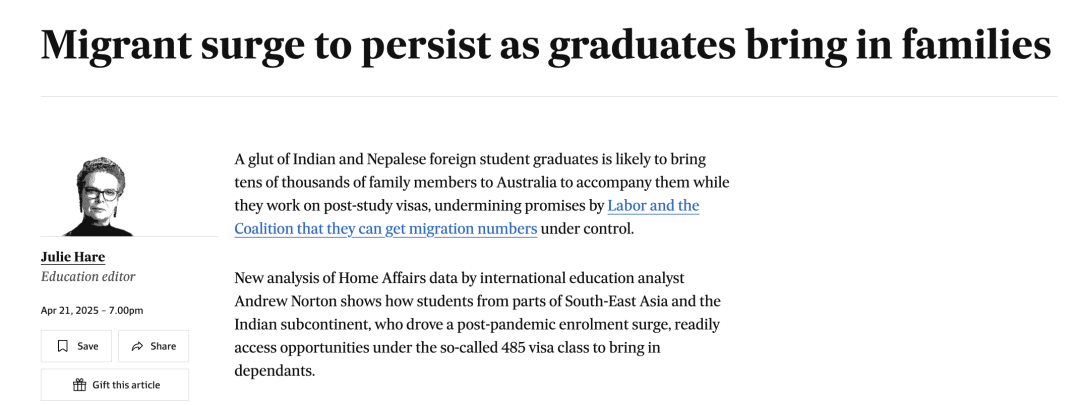The width and height of the screenshot is (1080, 405).
Task: Open 'Coalition that they can get migration numbers' link
Action: pos(386,229)
